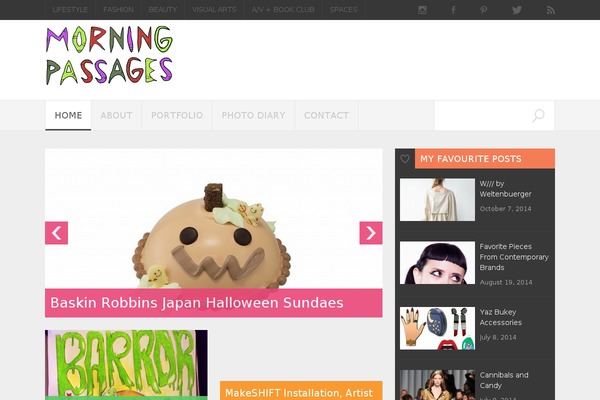
Task: Open the A/V + Book Club category
Action: point(283,10)
